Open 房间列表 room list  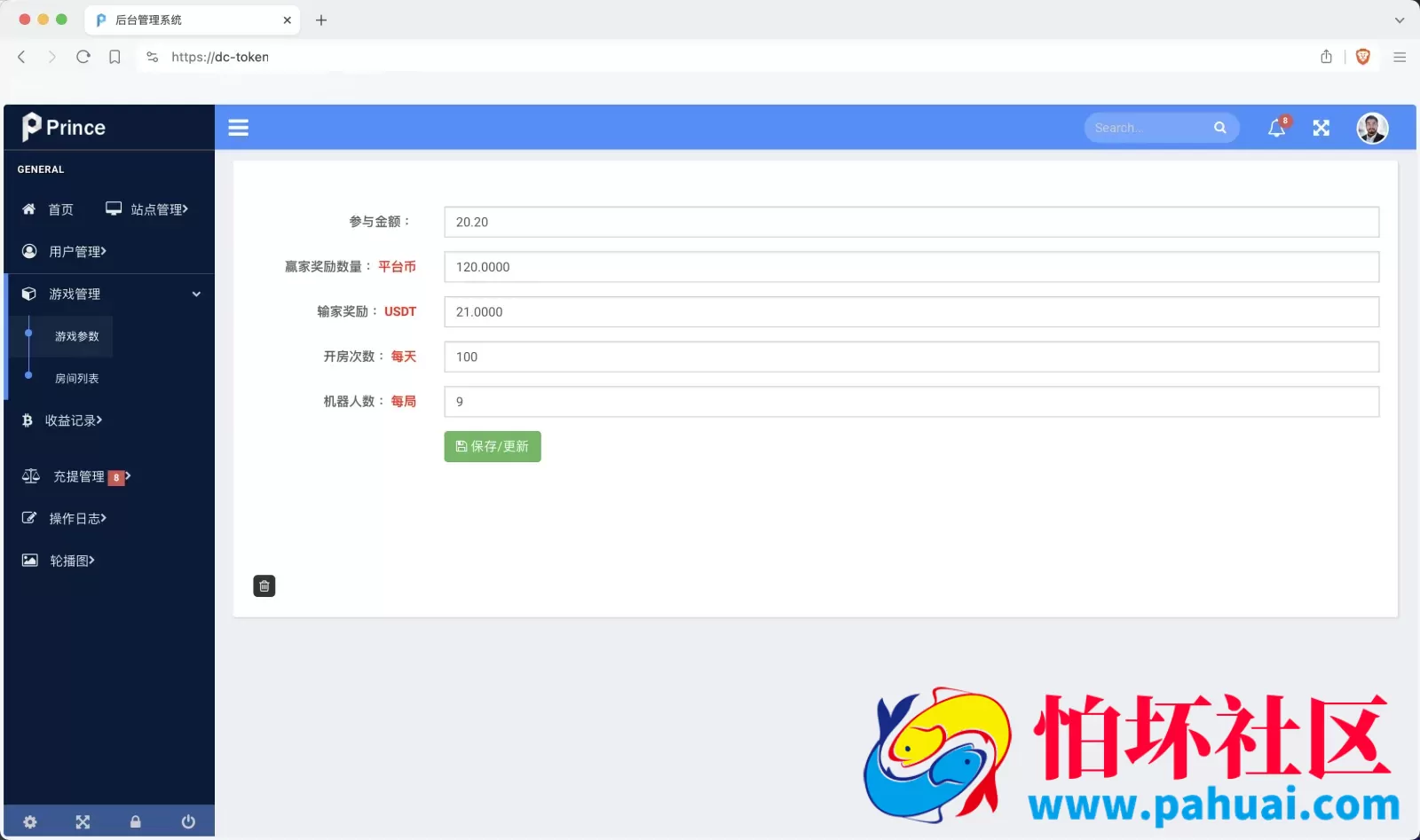[x=77, y=379]
